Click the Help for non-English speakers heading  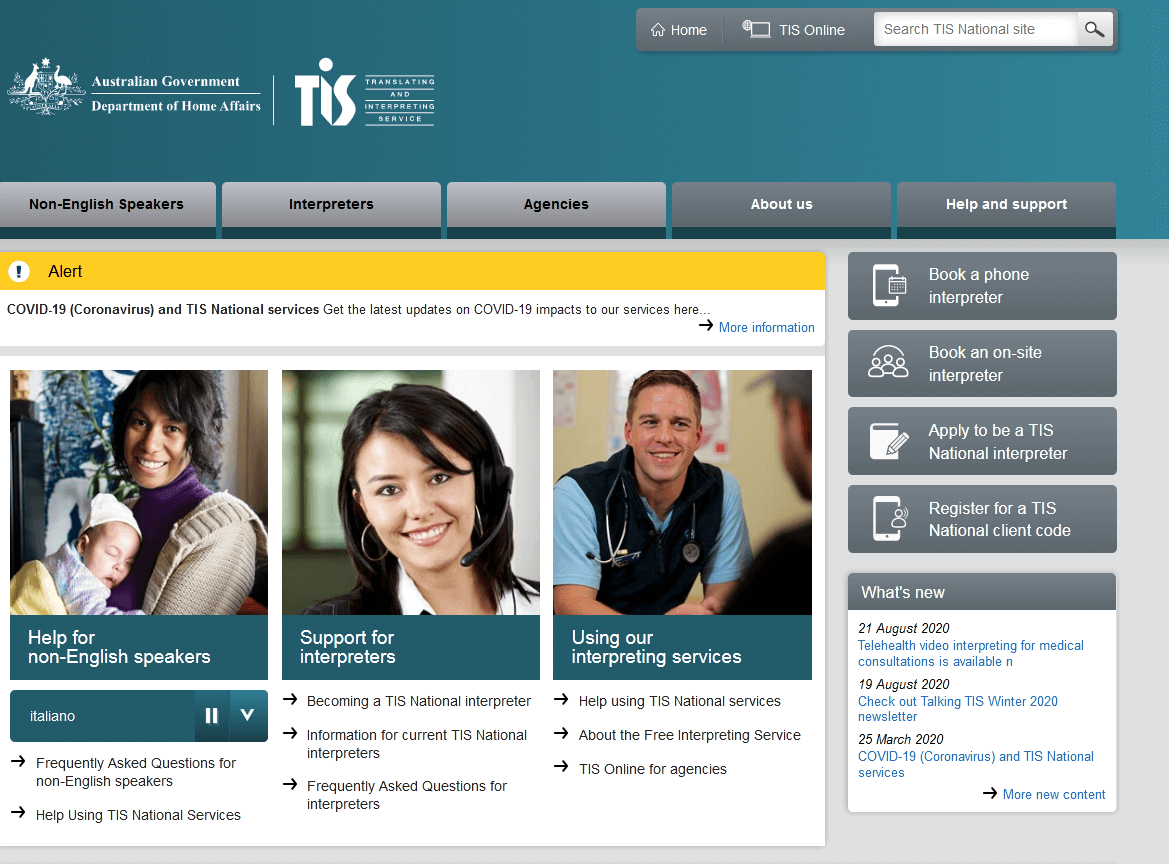(x=119, y=647)
